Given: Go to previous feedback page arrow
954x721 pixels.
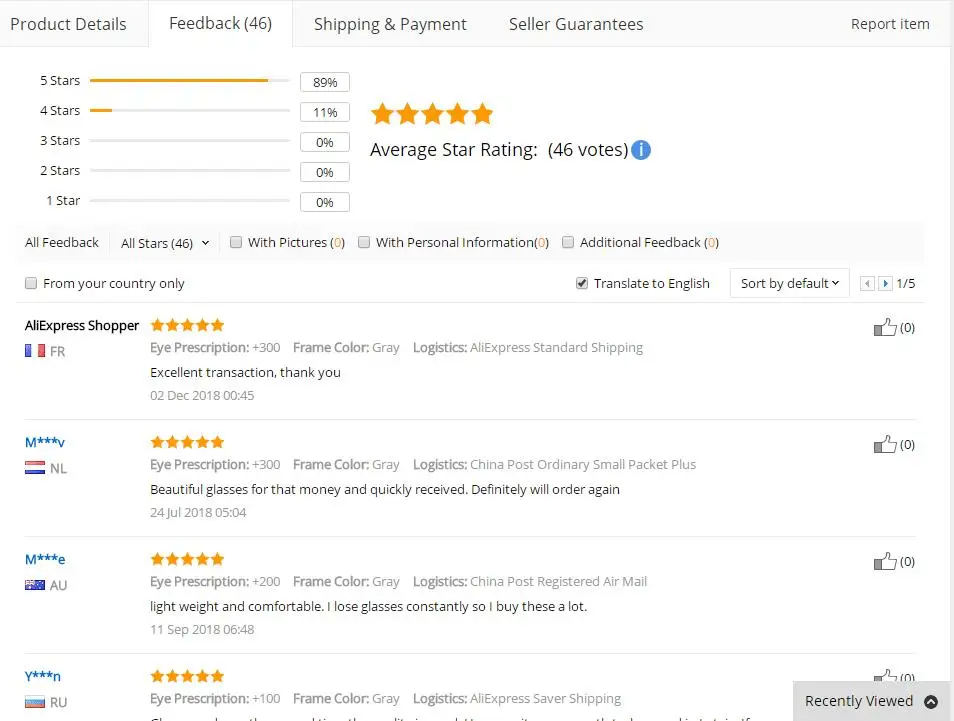Looking at the screenshot, I should 868,284.
